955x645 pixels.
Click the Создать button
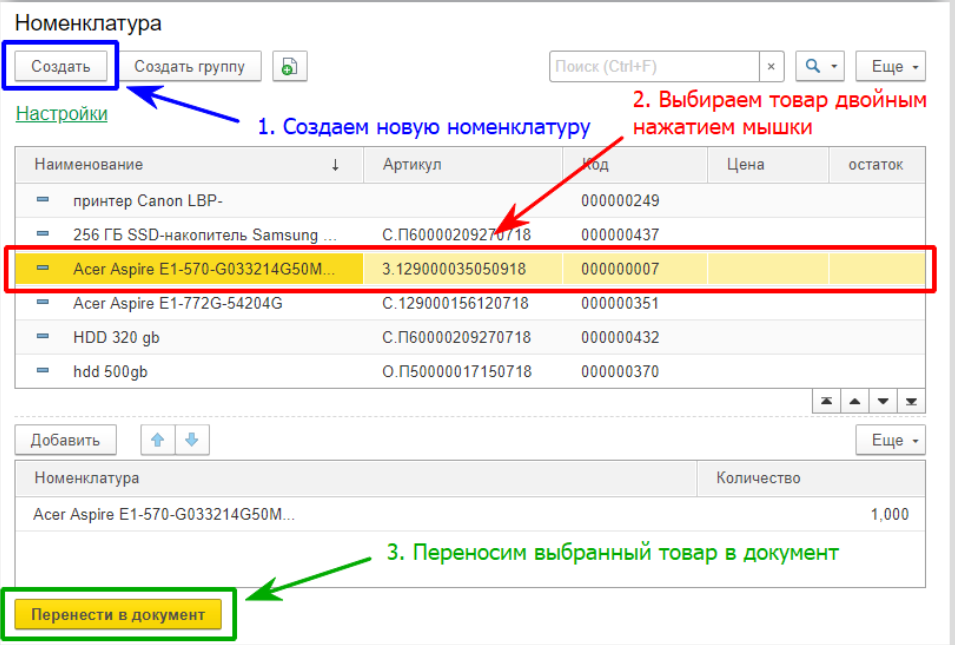(60, 66)
